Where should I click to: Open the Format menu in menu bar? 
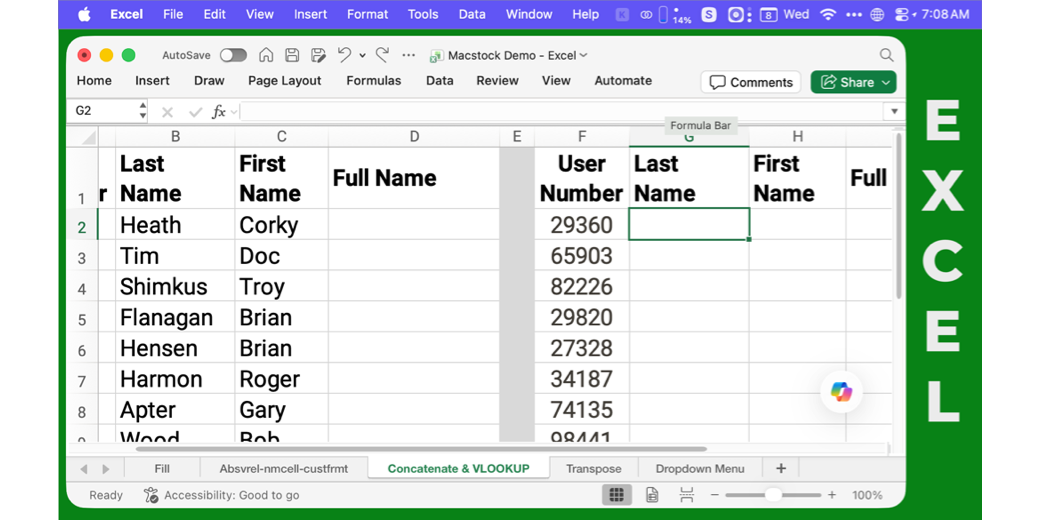[367, 14]
